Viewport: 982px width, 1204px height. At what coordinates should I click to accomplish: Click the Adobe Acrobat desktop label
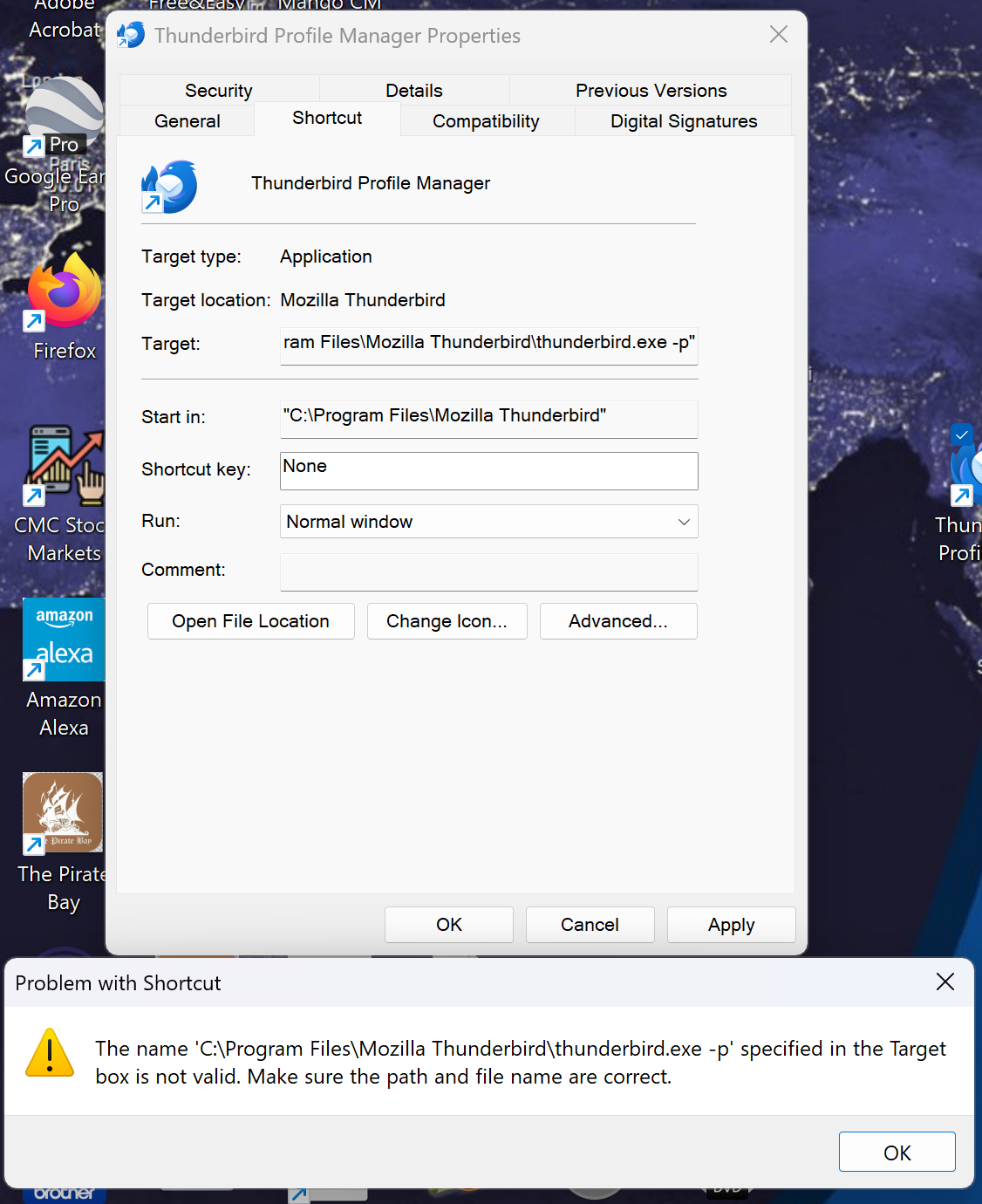point(65,17)
